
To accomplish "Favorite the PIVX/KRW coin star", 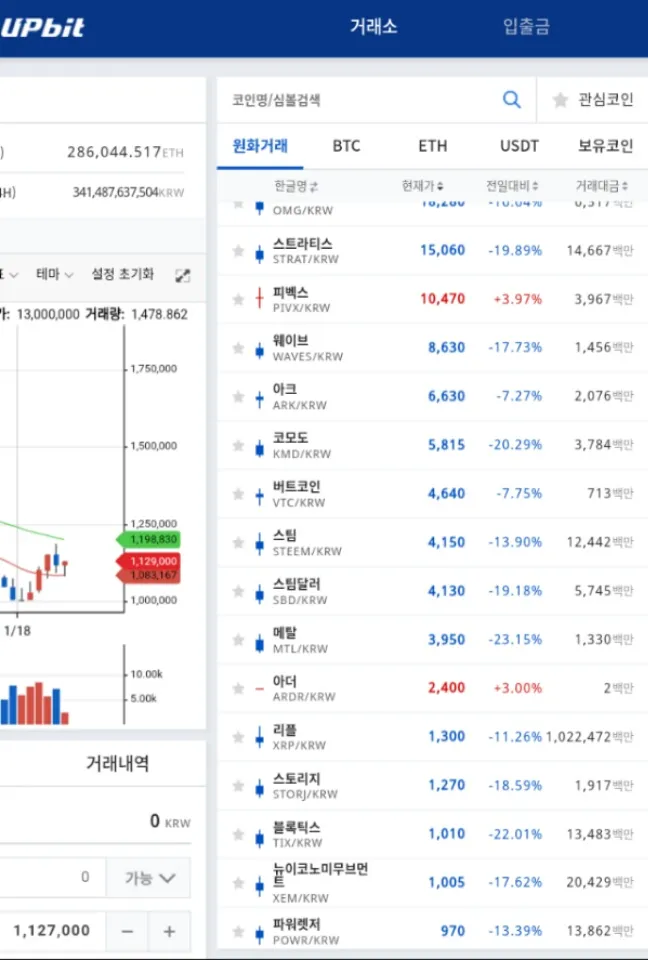I will click(x=238, y=299).
